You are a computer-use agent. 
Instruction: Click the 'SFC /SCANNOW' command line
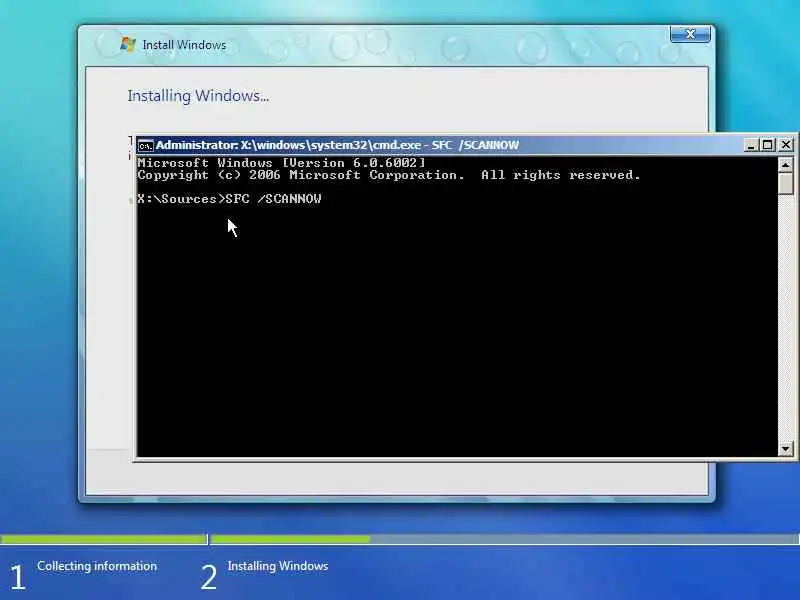coord(229,198)
